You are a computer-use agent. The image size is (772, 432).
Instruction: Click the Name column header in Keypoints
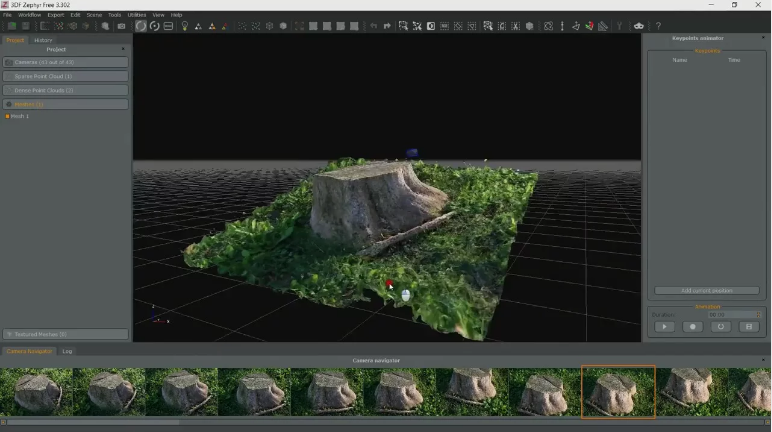coord(679,60)
